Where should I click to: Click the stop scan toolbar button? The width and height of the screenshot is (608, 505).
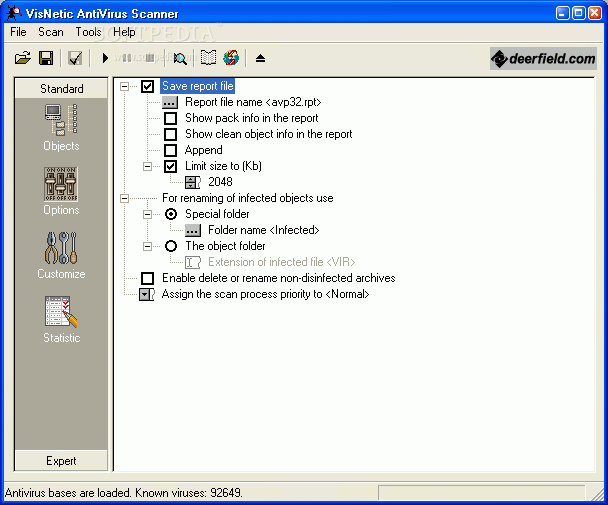150,58
